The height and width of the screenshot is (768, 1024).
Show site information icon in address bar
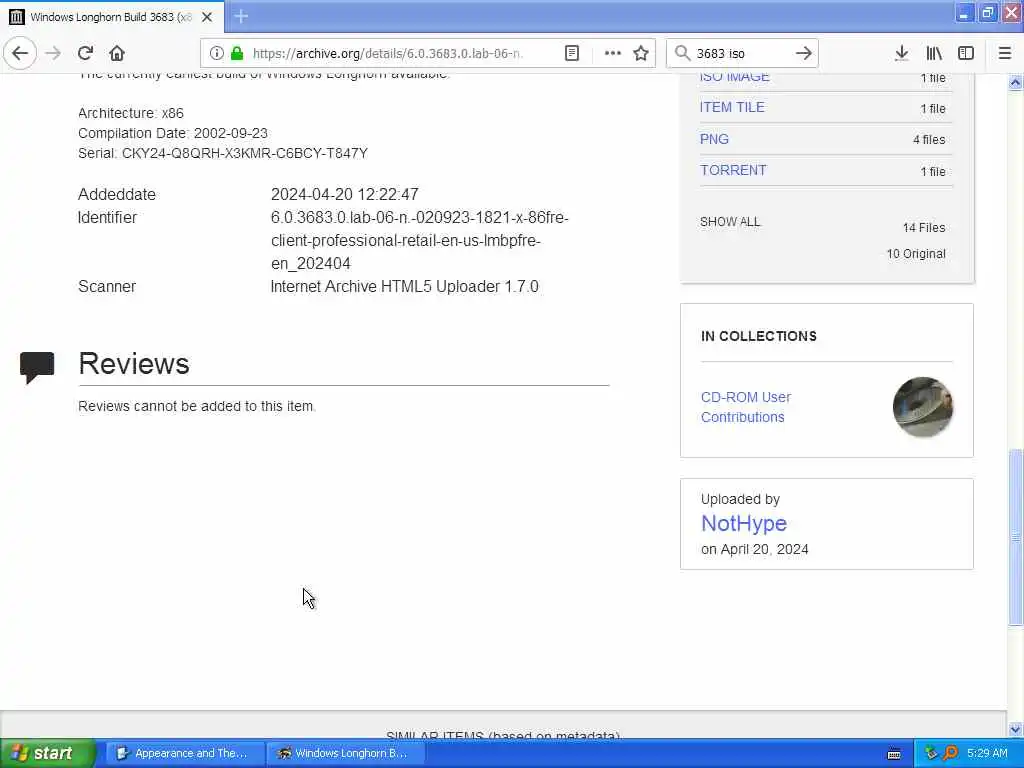pos(216,53)
